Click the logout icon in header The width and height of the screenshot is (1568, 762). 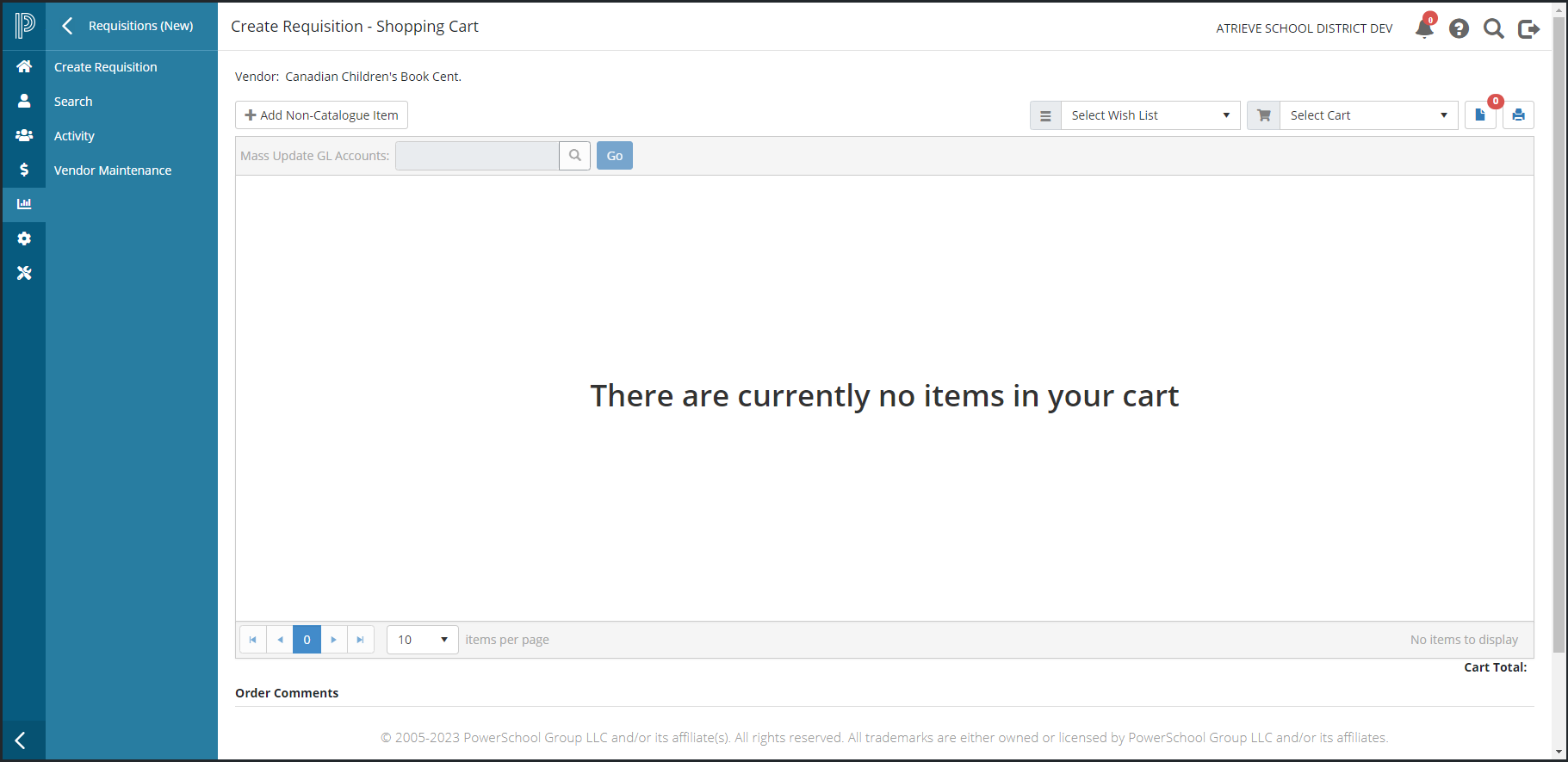pyautogui.click(x=1528, y=29)
